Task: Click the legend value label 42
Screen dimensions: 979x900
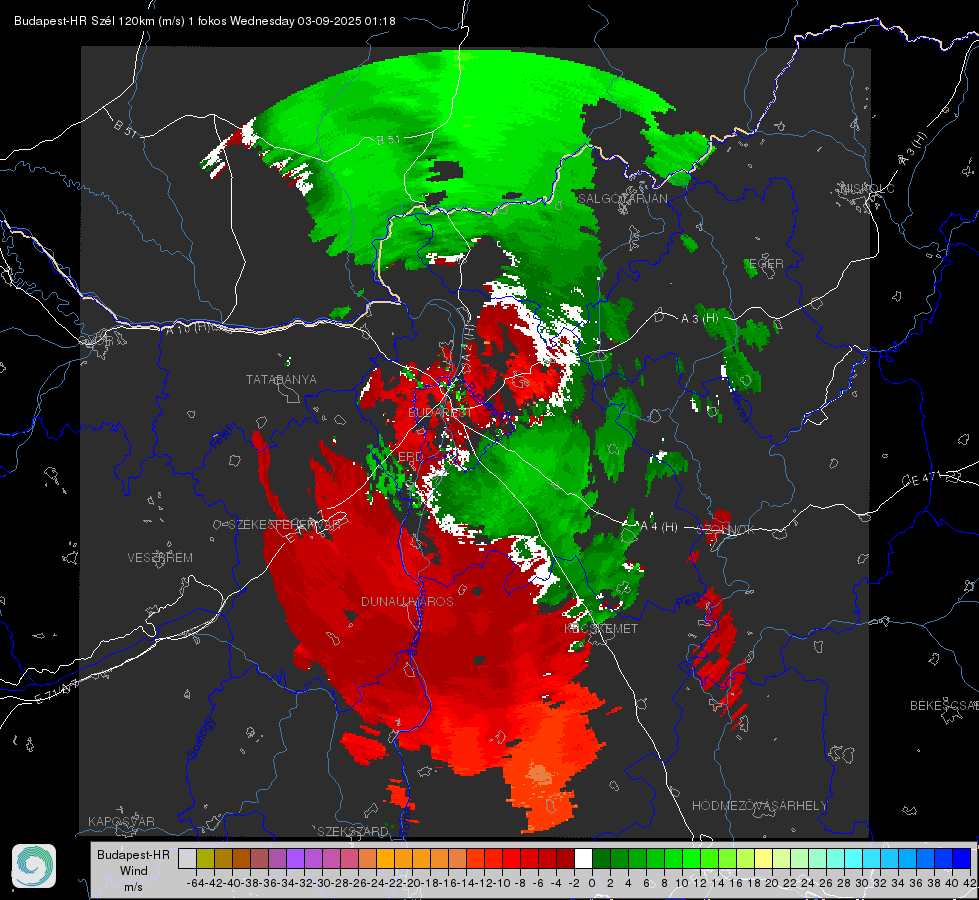Action: coord(970,883)
